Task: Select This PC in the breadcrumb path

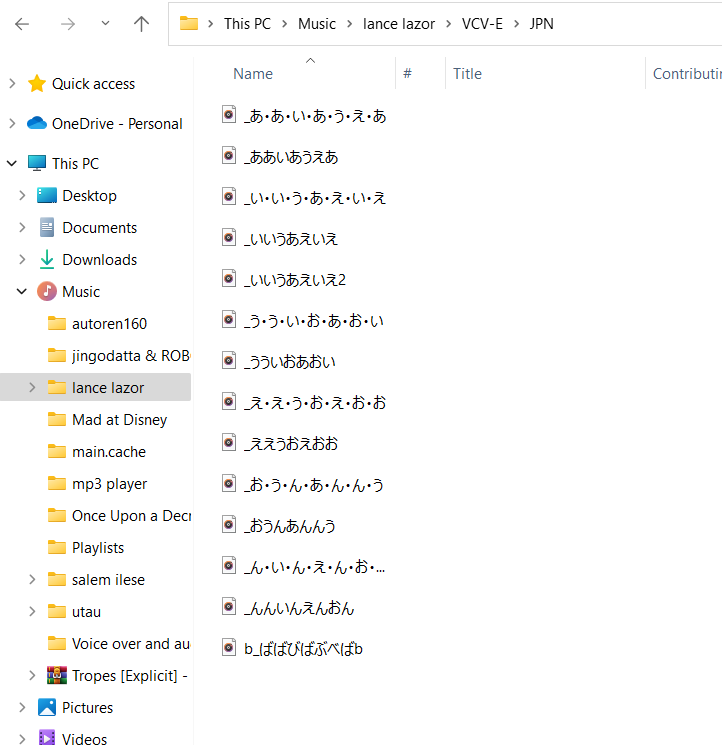Action: 247,24
